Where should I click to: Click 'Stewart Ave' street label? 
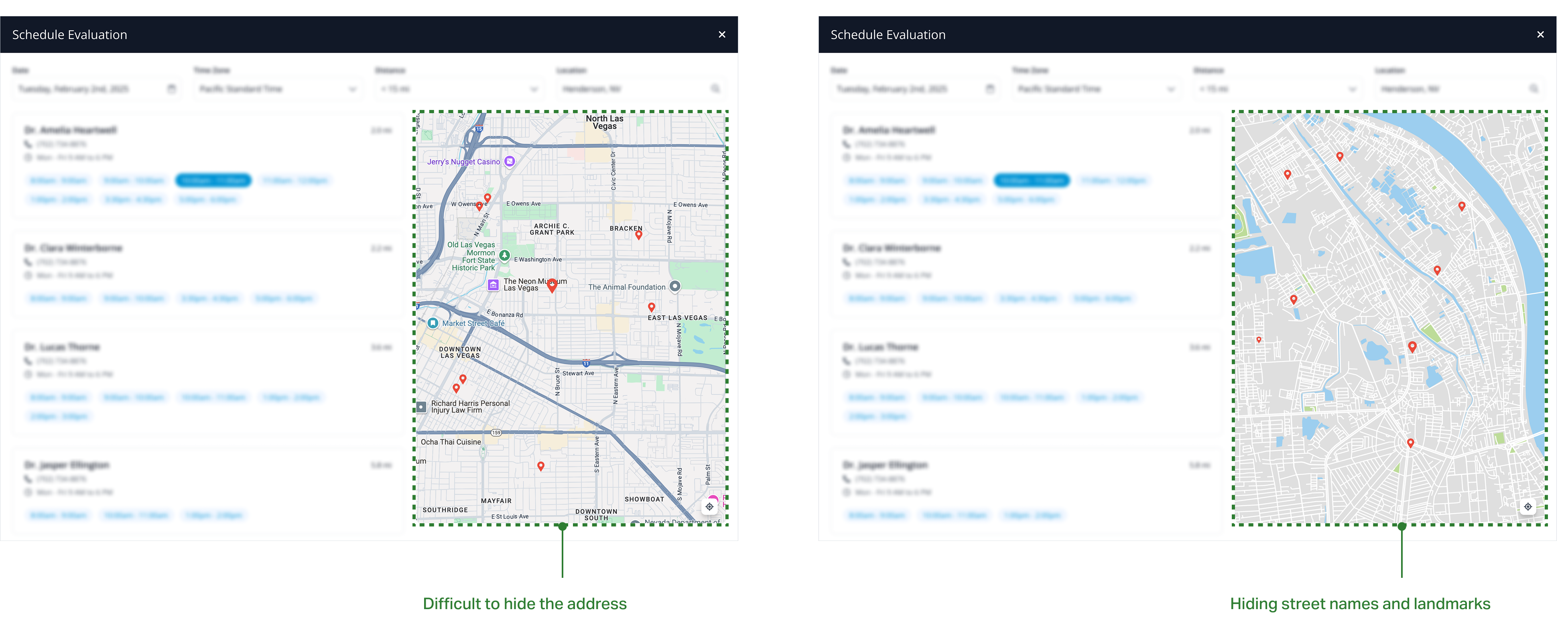click(x=578, y=373)
